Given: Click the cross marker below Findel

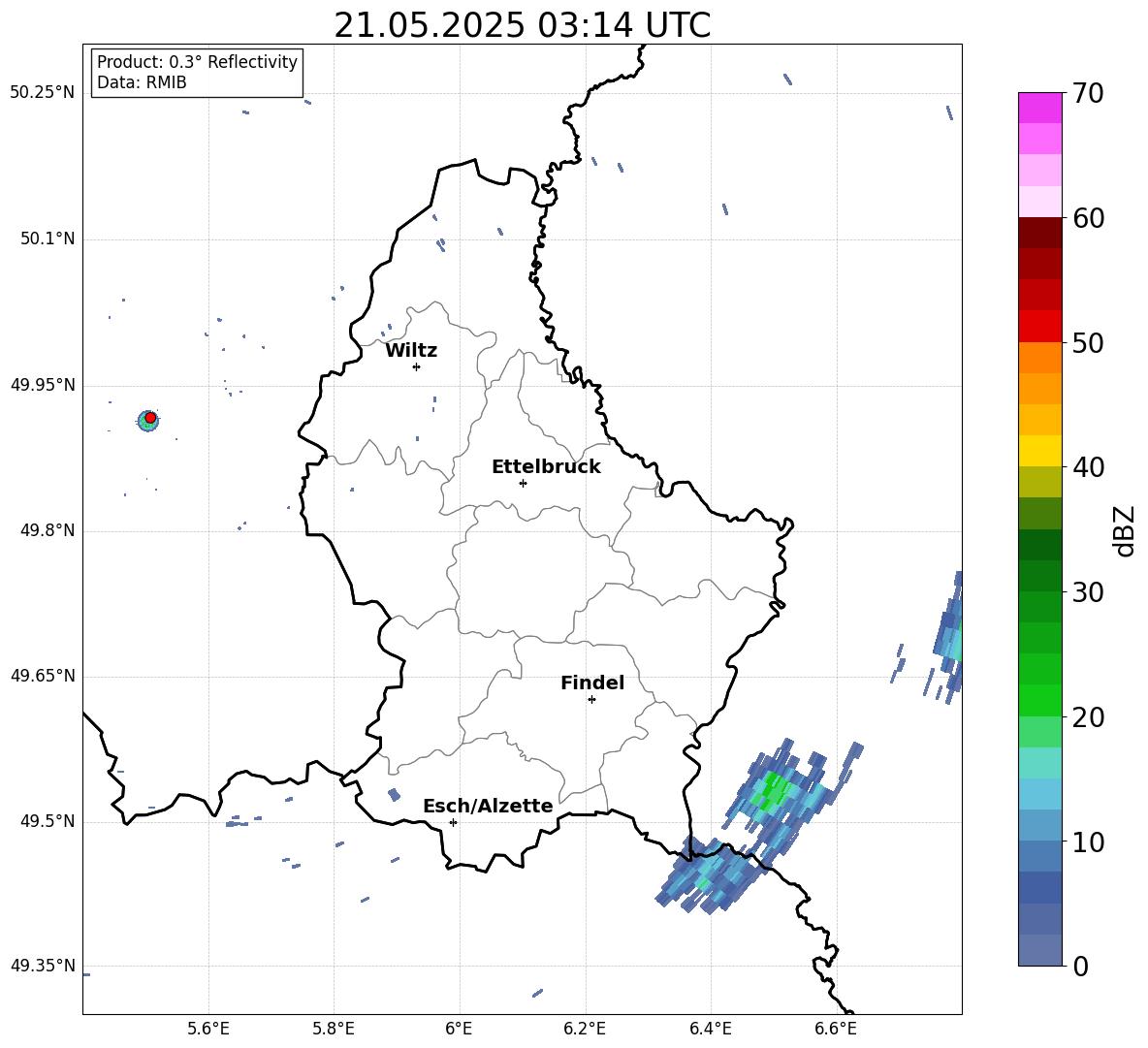Looking at the screenshot, I should click(591, 700).
